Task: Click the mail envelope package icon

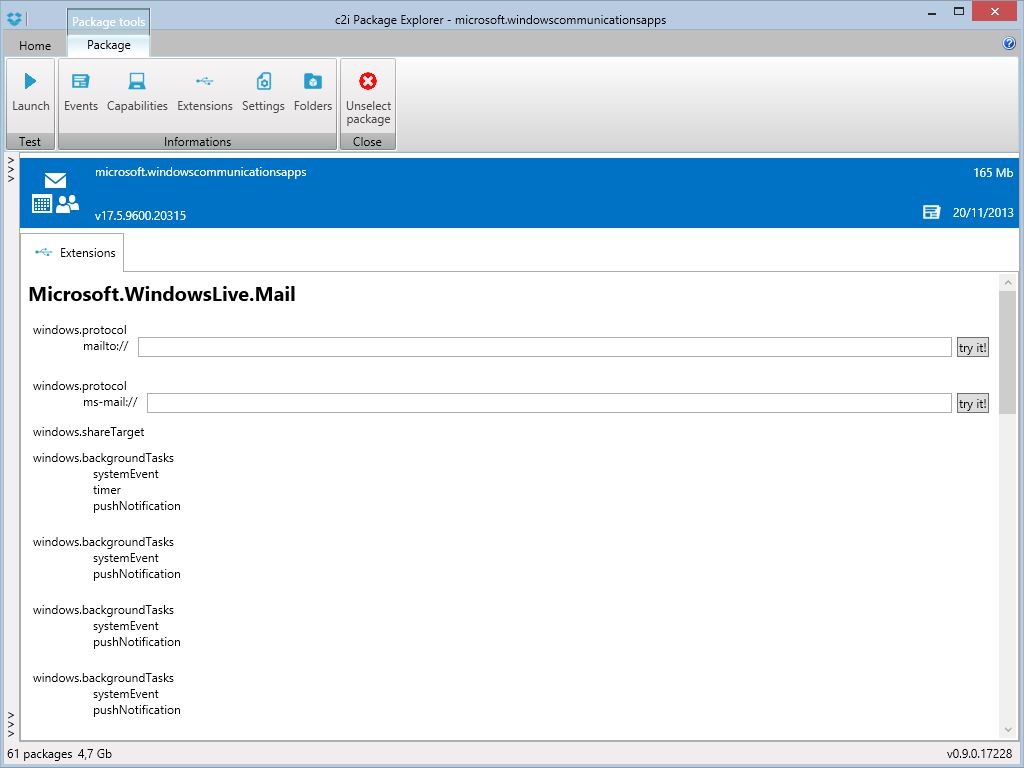Action: click(56, 180)
